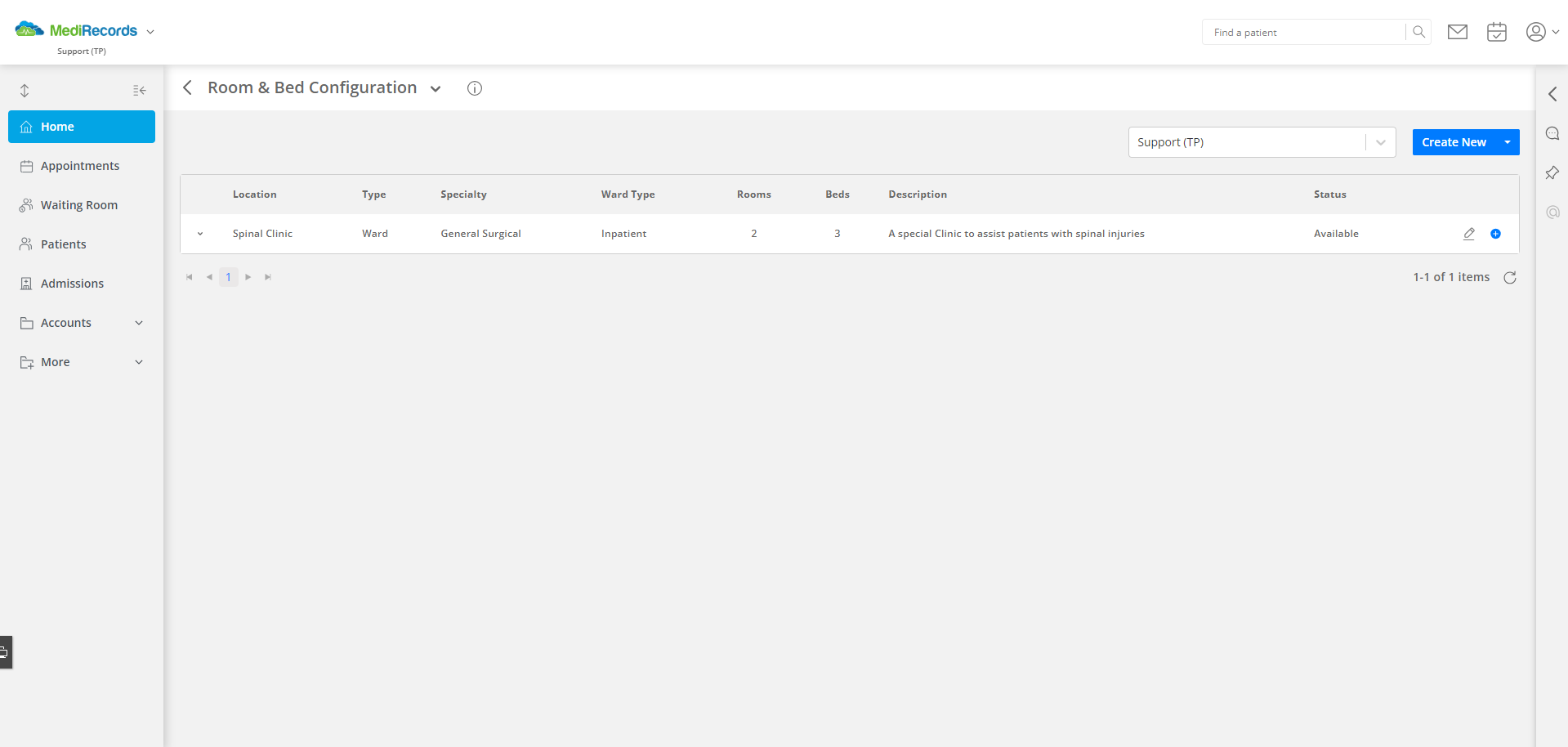1568x747 pixels.
Task: Click the Find a patient search field
Action: click(x=1305, y=32)
